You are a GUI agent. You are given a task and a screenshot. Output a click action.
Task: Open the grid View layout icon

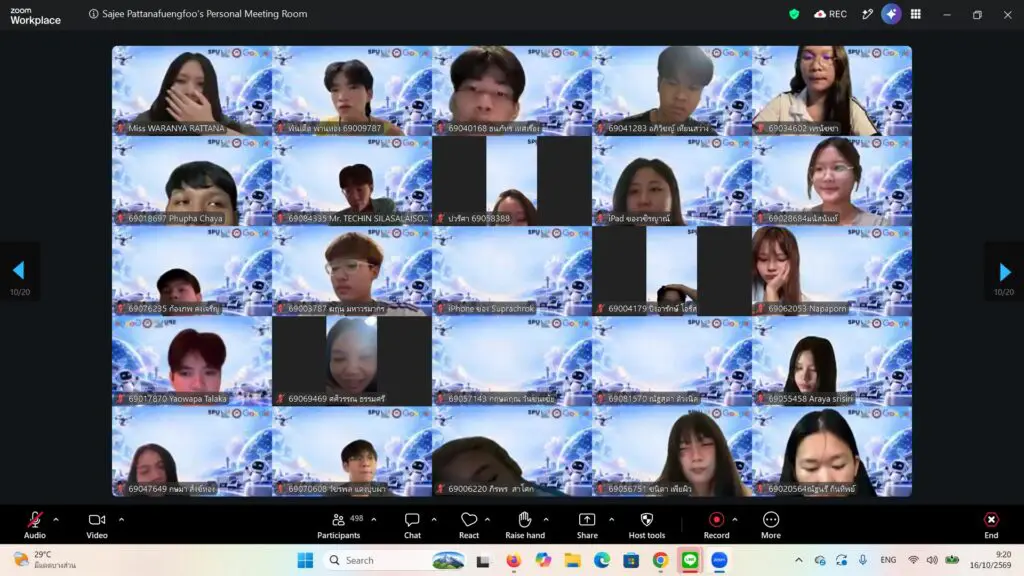point(916,14)
